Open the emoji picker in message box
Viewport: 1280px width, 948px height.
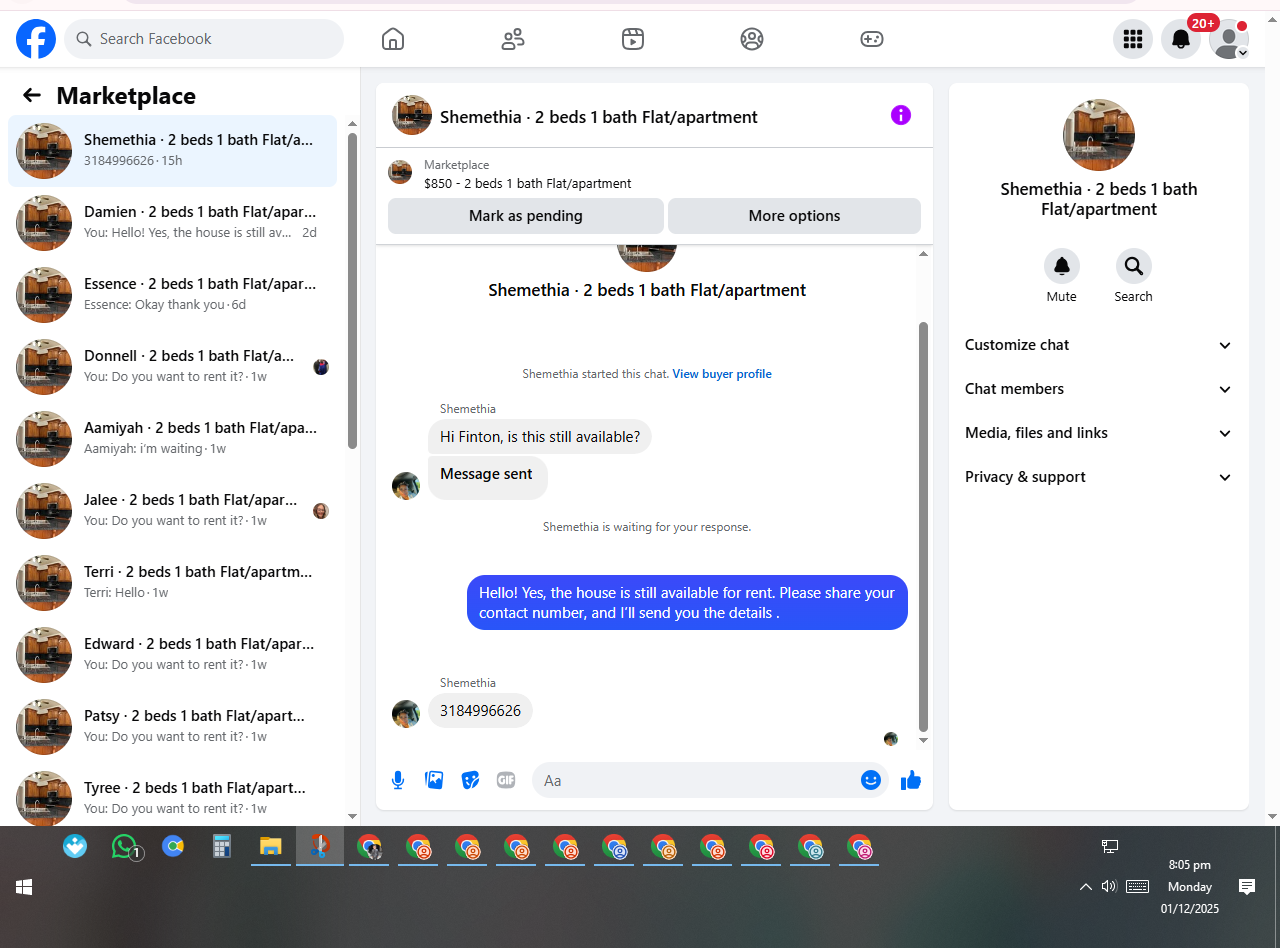coord(871,780)
